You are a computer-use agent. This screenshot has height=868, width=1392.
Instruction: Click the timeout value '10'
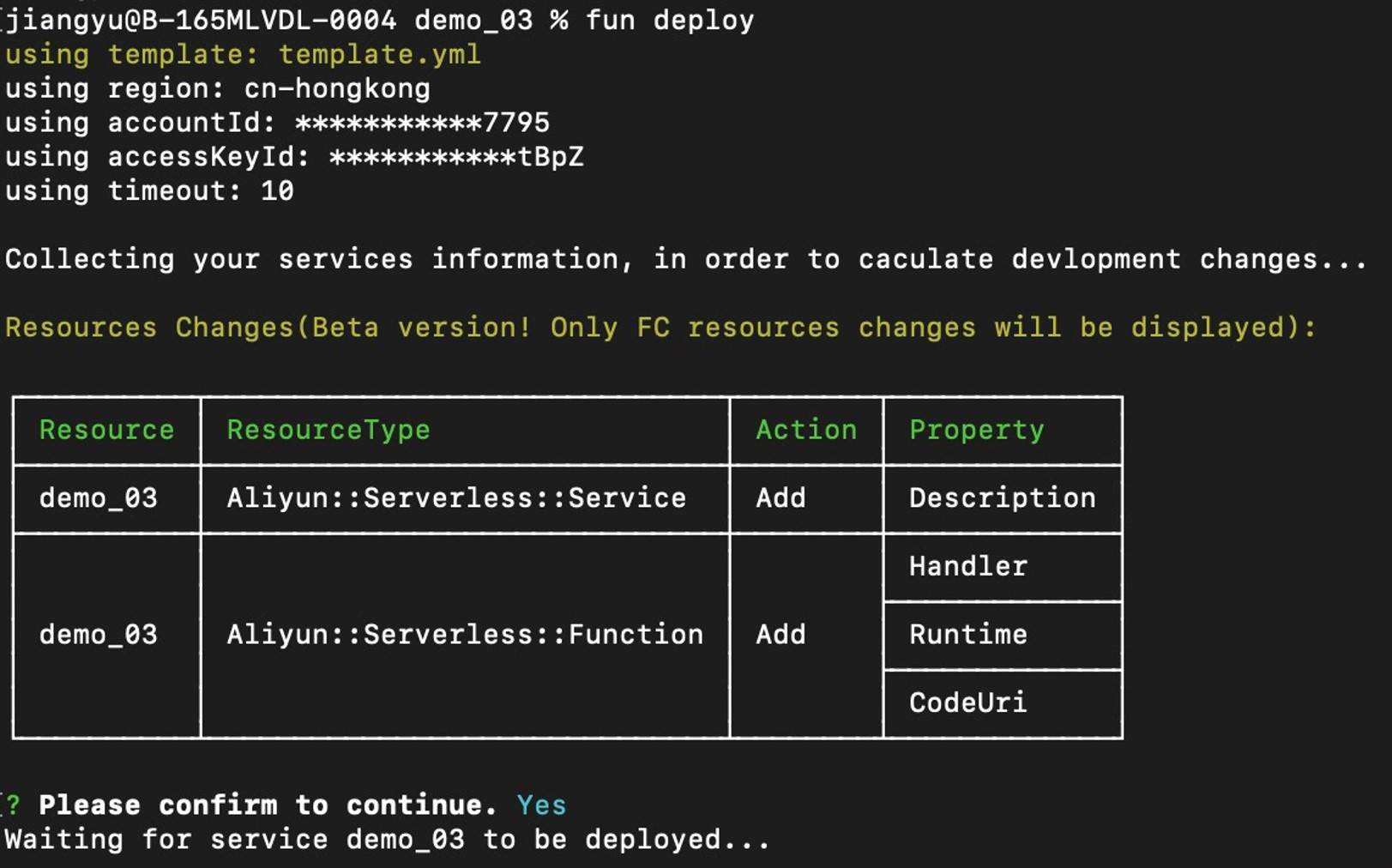(x=277, y=190)
